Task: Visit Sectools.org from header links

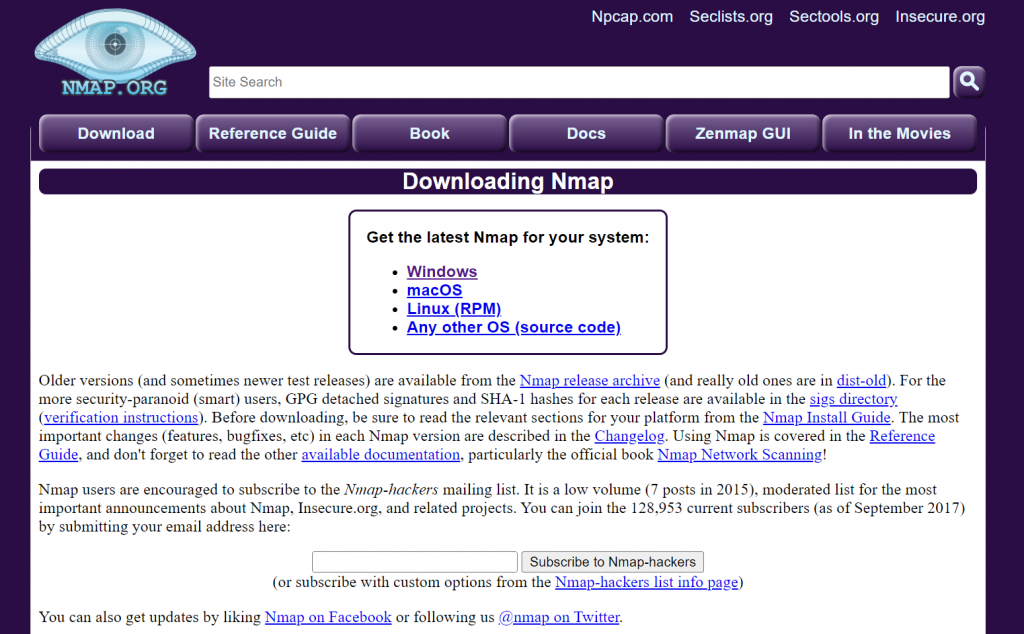Action: pyautogui.click(x=834, y=16)
